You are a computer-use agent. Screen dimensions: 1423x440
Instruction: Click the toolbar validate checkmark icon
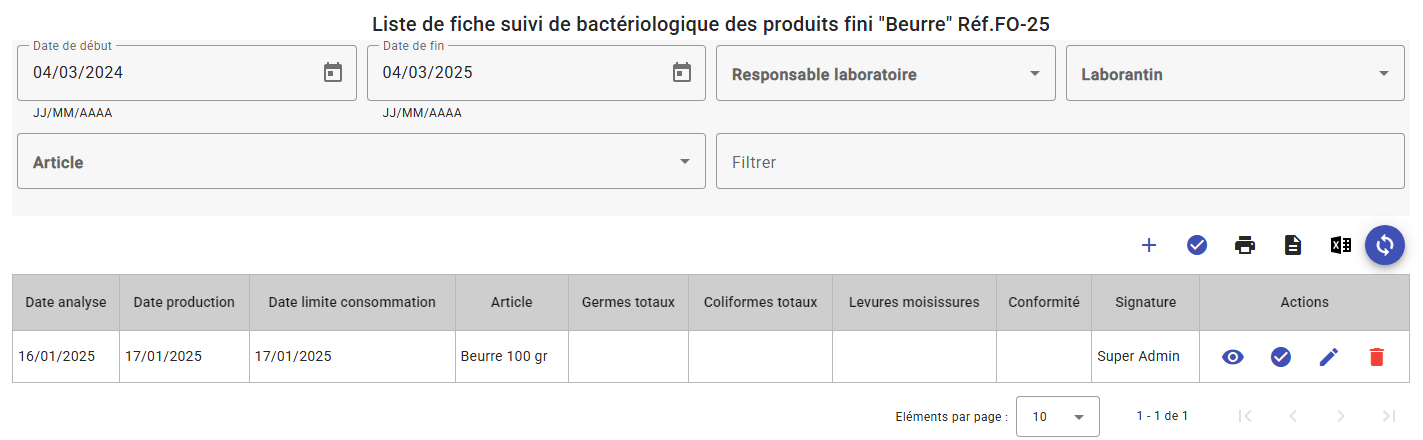coord(1197,245)
